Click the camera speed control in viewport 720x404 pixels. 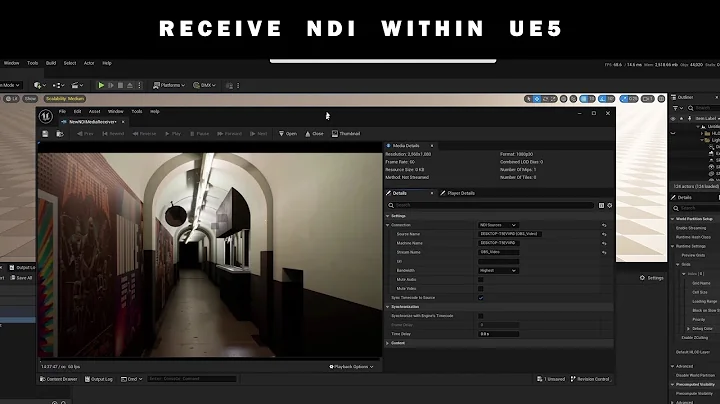tap(647, 99)
